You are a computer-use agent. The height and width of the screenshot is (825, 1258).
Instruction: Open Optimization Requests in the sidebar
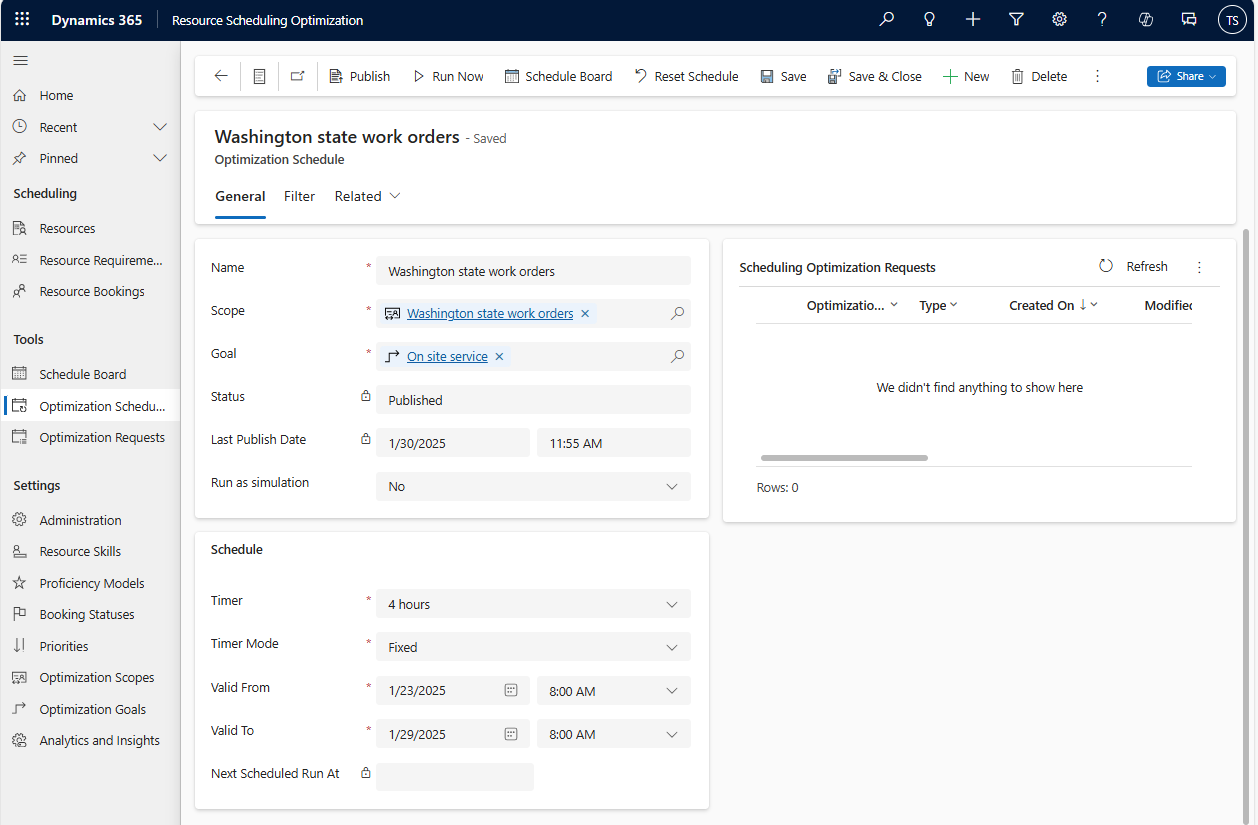click(102, 436)
